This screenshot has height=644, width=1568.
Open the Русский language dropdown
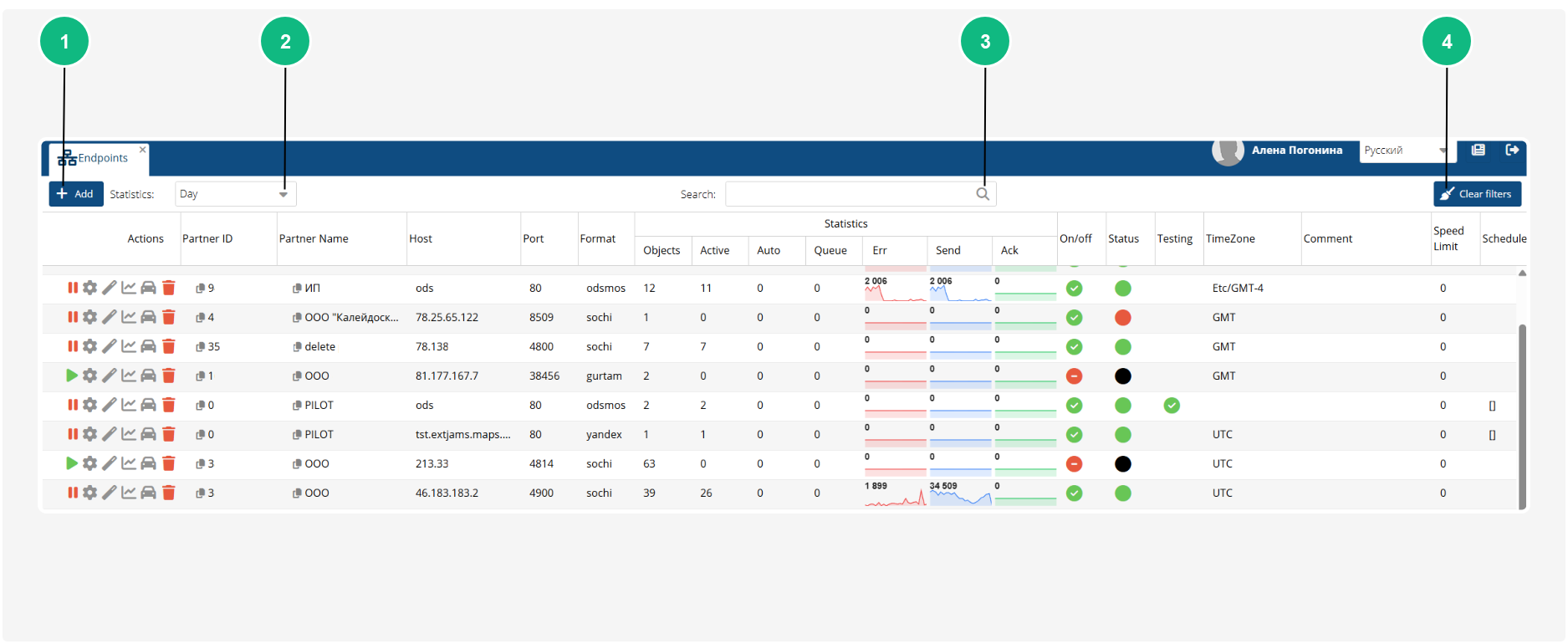click(1407, 151)
